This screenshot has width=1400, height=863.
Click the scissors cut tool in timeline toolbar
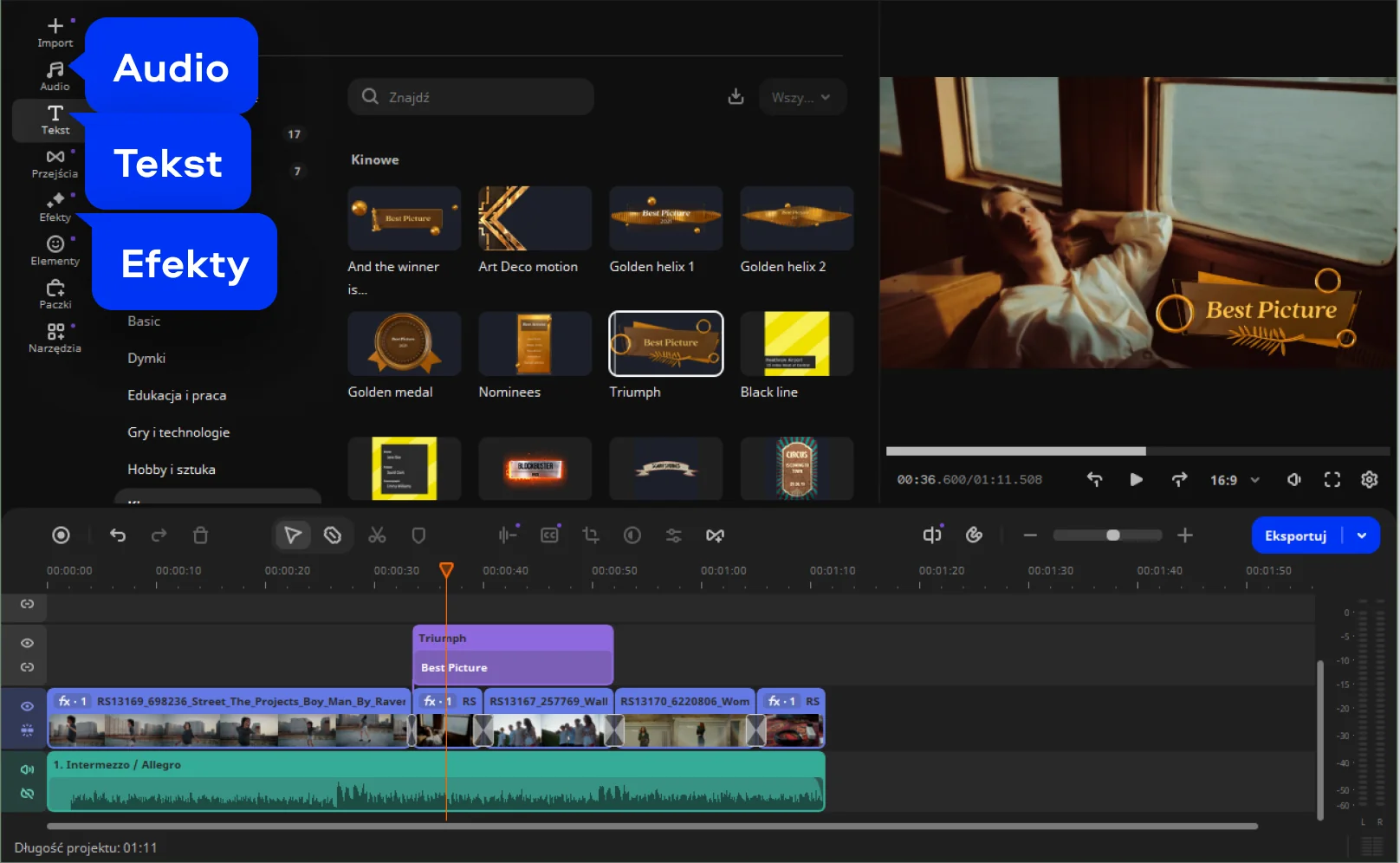pos(377,535)
